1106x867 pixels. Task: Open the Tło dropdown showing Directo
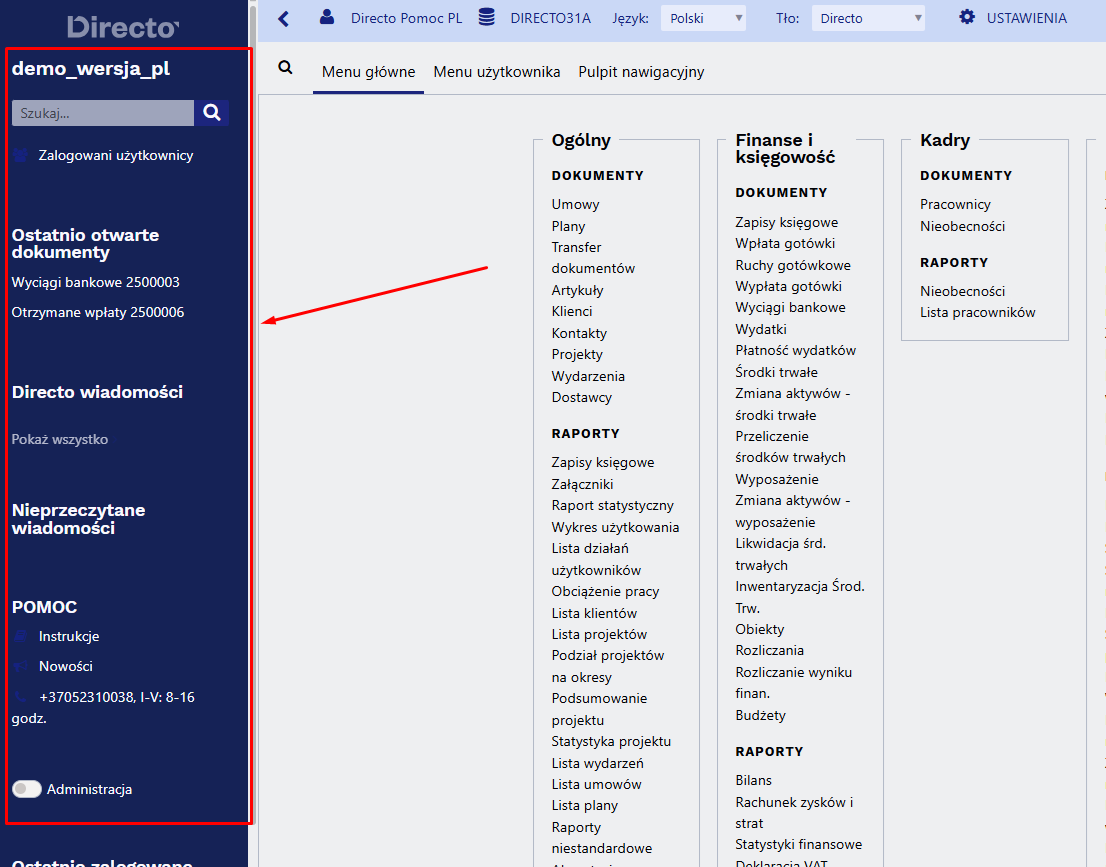tap(868, 18)
